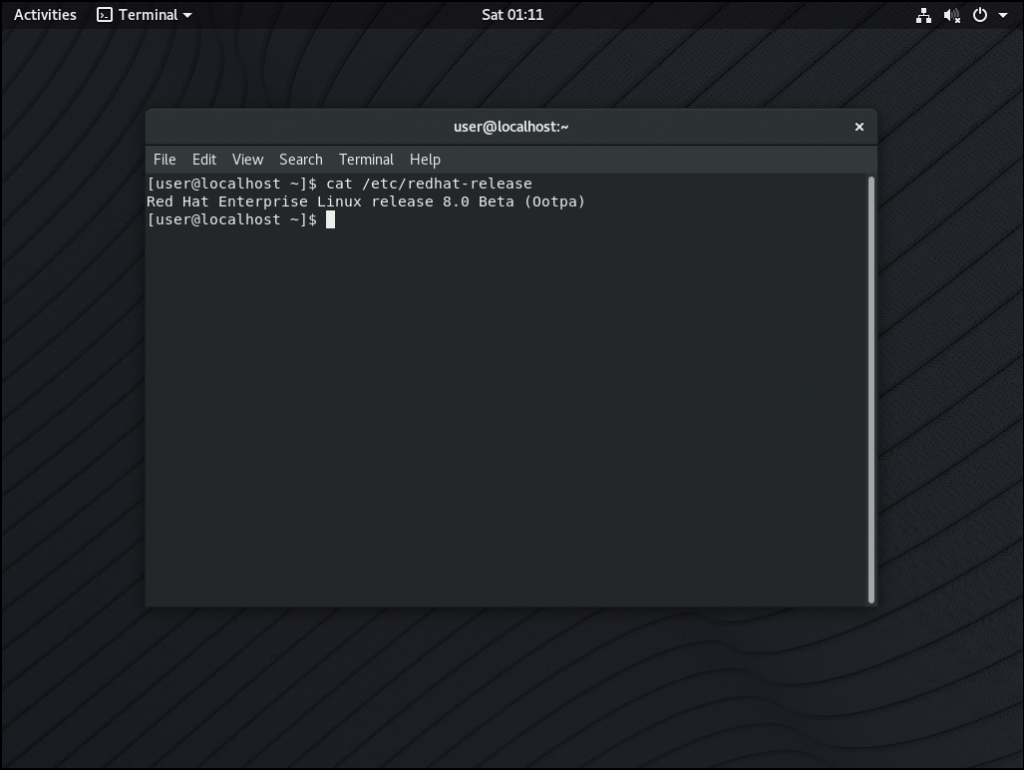Click the user@localhost:~ window title
This screenshot has width=1024, height=770.
tap(511, 127)
